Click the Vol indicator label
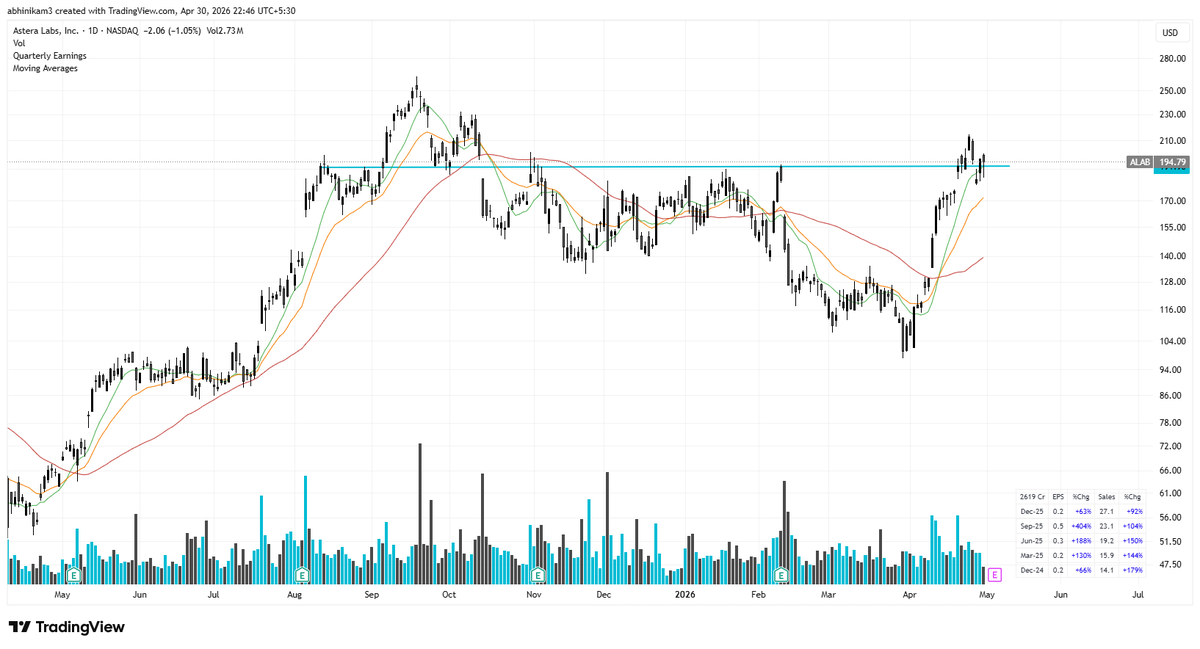1200x649 pixels. click(18, 44)
